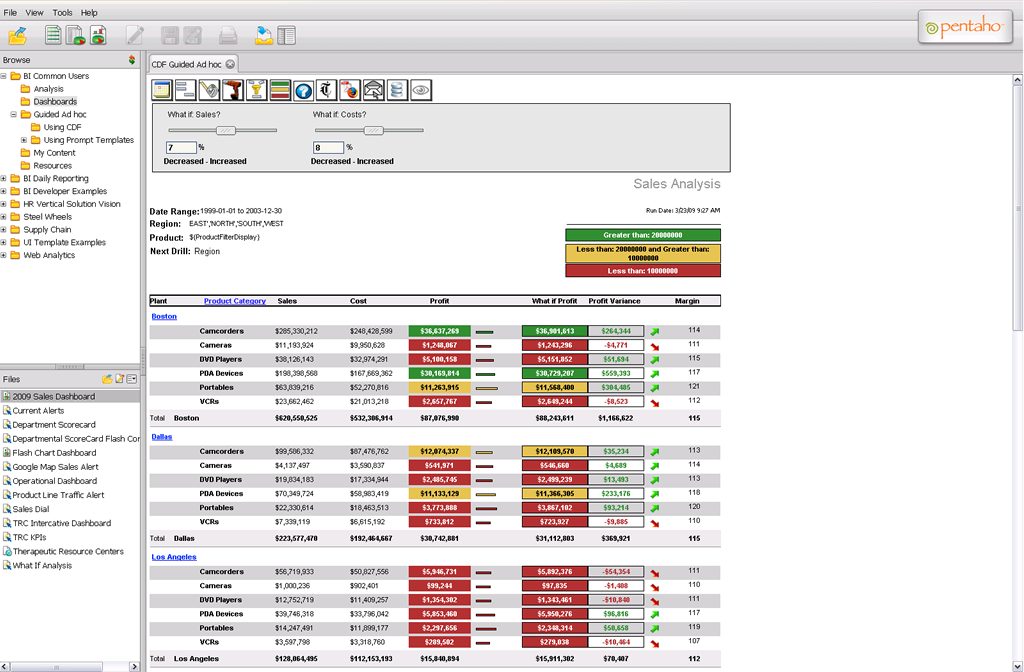This screenshot has width=1024, height=672.
Task: Click the pencil note icon in Files header
Action: coord(120,379)
